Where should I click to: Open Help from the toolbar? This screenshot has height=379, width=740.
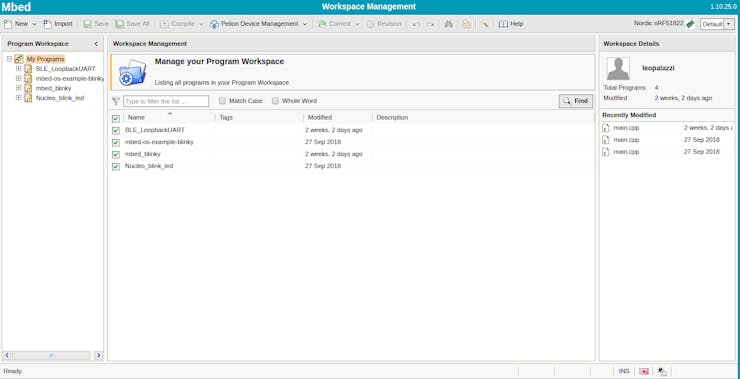pos(511,24)
